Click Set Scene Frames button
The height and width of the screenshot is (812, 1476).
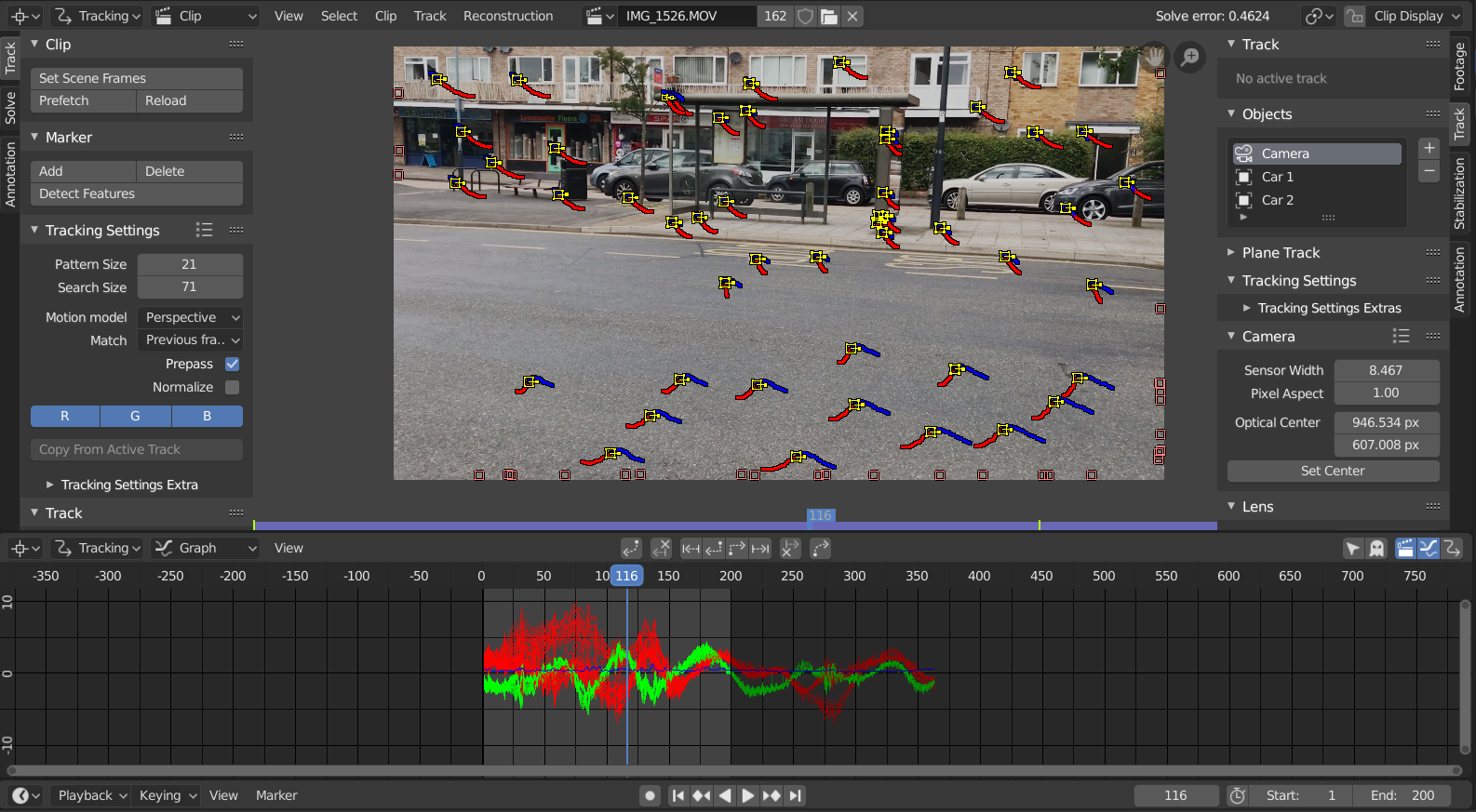coord(137,78)
